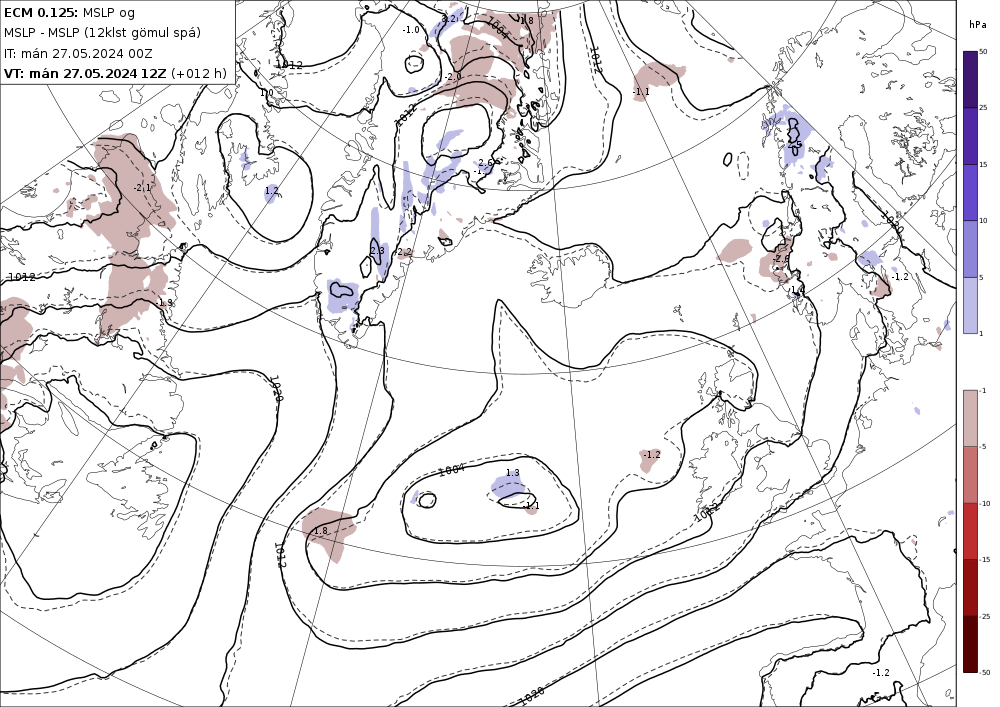
Task: Click the '1012' isobar label at the left edge
Action: click(x=22, y=277)
